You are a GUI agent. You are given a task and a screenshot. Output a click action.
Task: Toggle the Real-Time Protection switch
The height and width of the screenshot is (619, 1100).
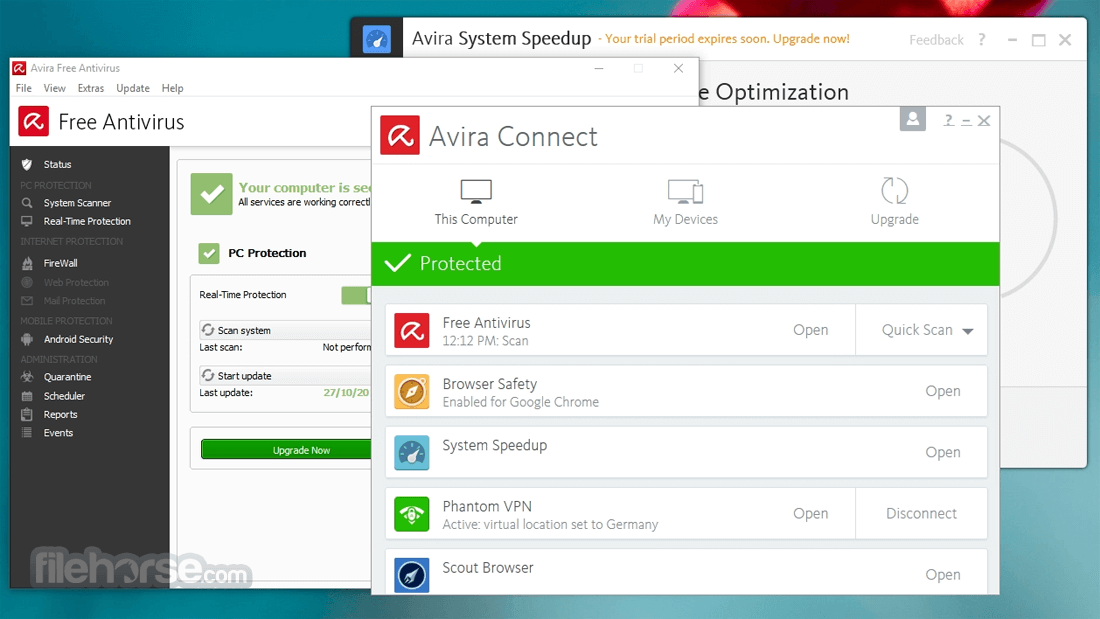[356, 295]
